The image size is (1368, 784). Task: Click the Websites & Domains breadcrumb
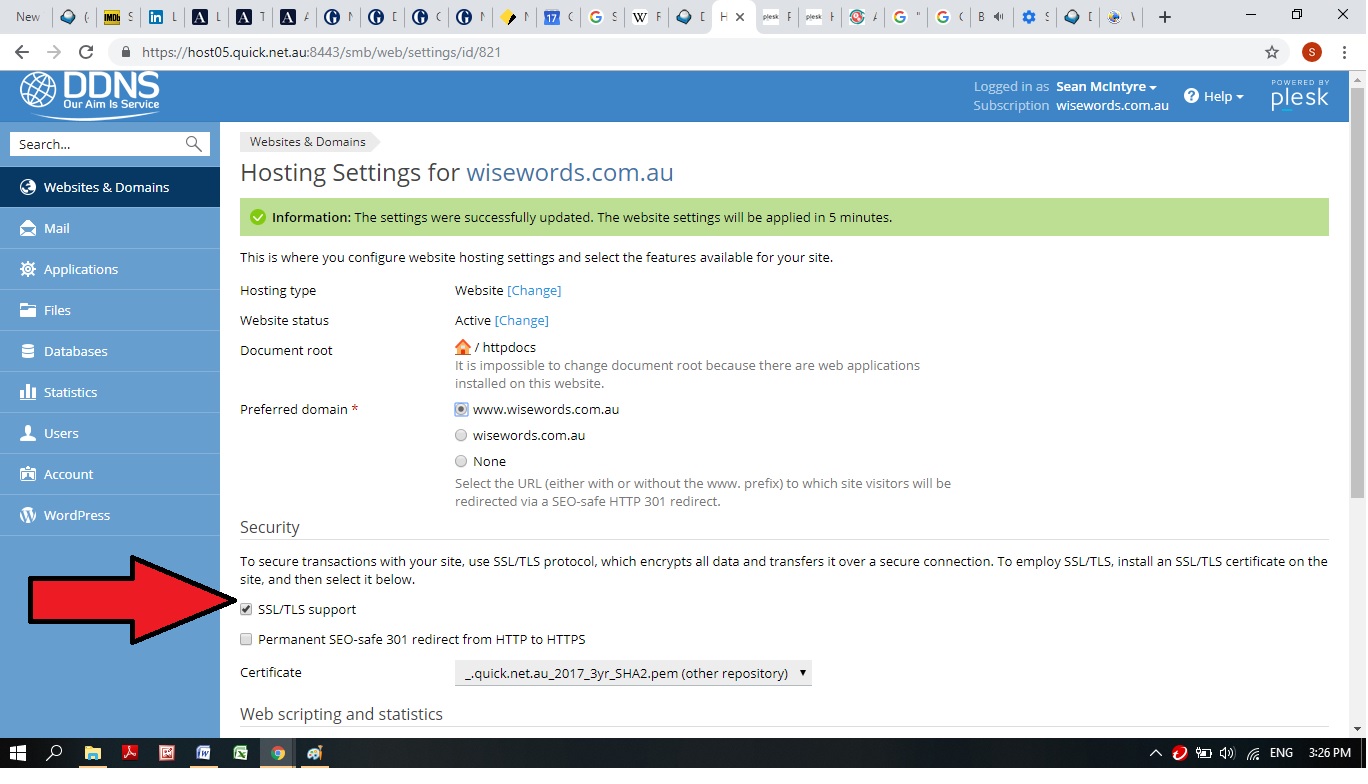pos(307,142)
